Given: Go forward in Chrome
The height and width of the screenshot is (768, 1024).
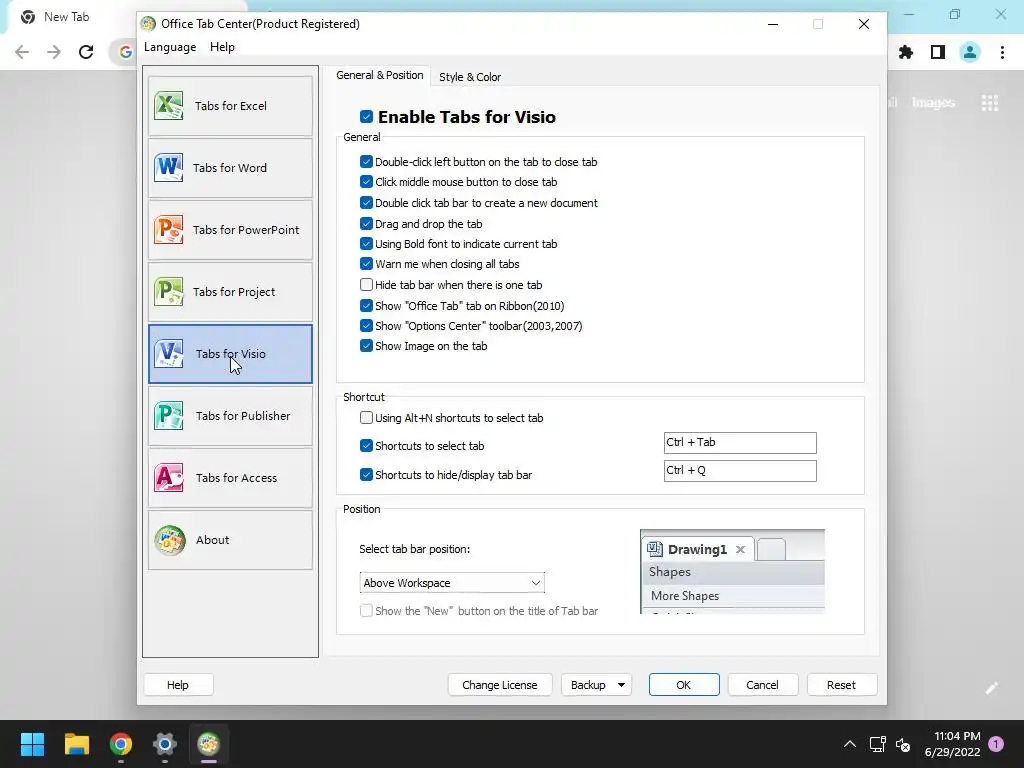Looking at the screenshot, I should 54,52.
